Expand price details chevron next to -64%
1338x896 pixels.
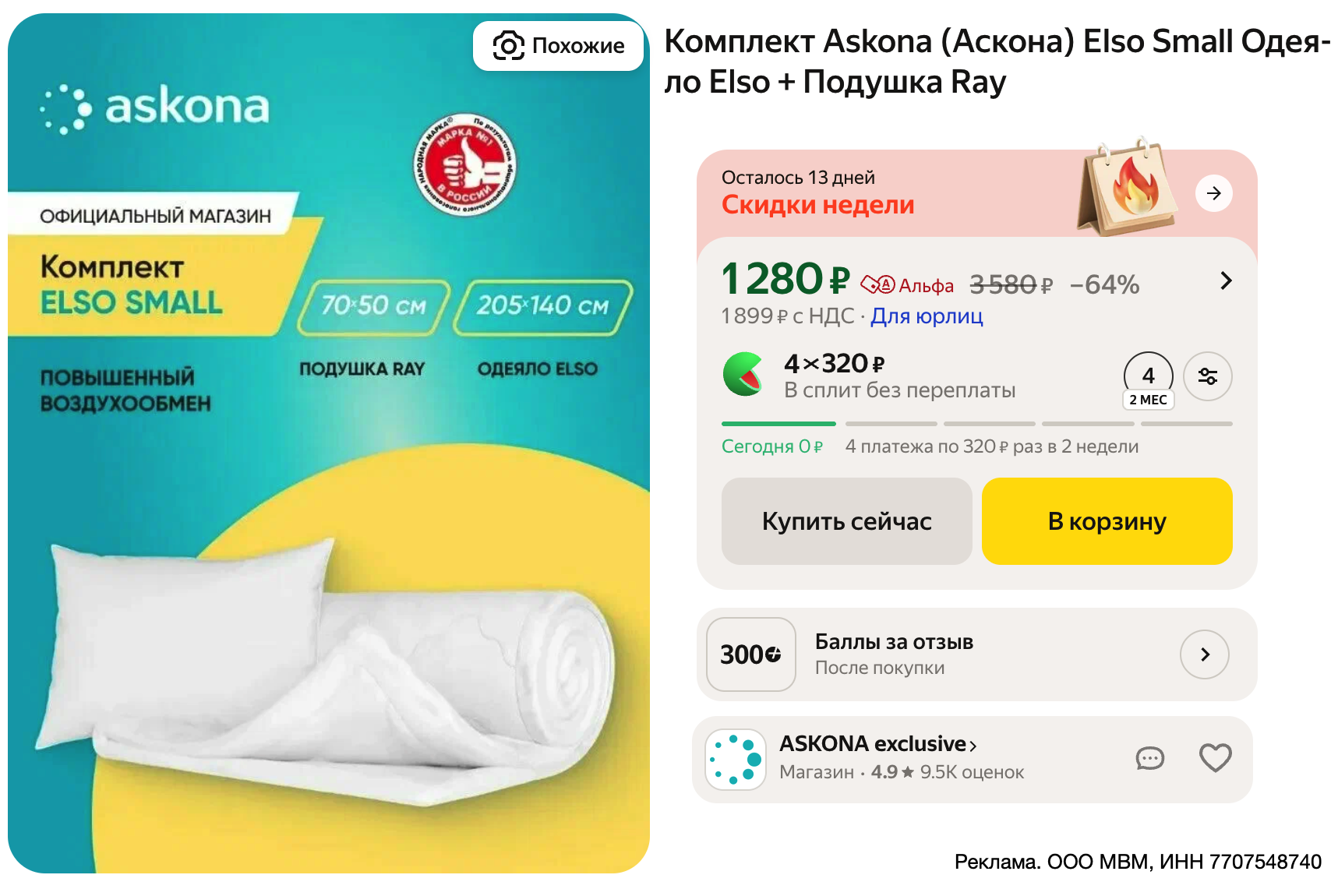tap(1226, 280)
